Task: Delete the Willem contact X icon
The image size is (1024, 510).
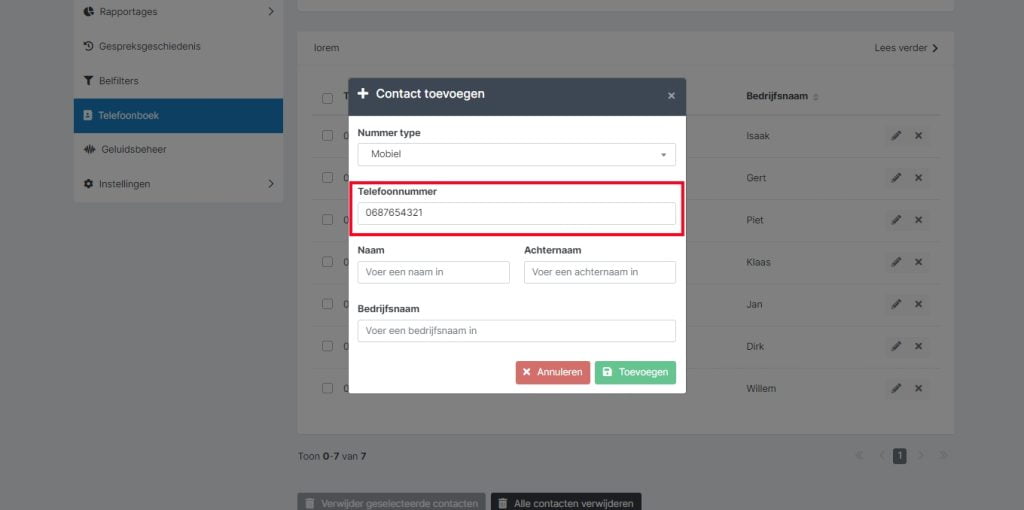Action: tap(918, 389)
